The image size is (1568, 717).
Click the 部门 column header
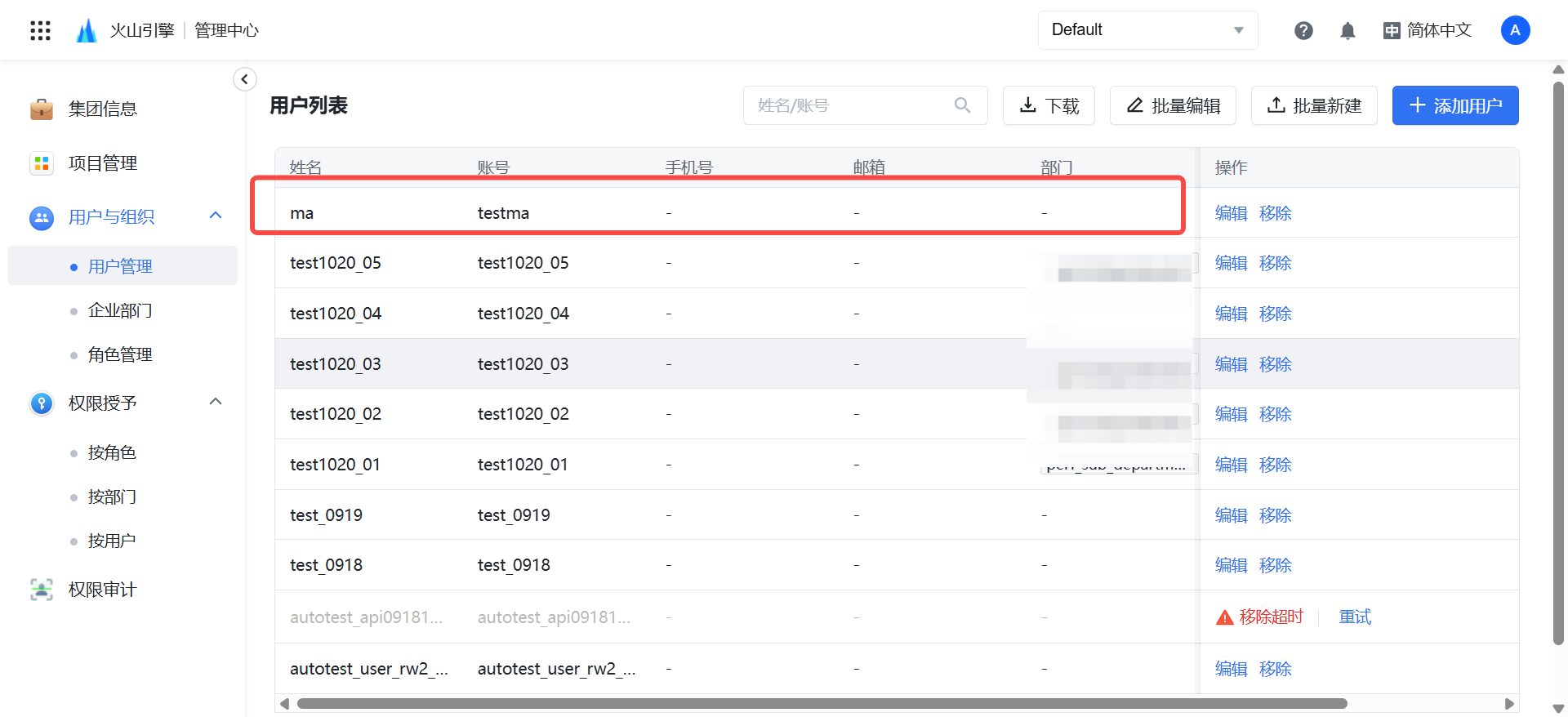point(1057,167)
